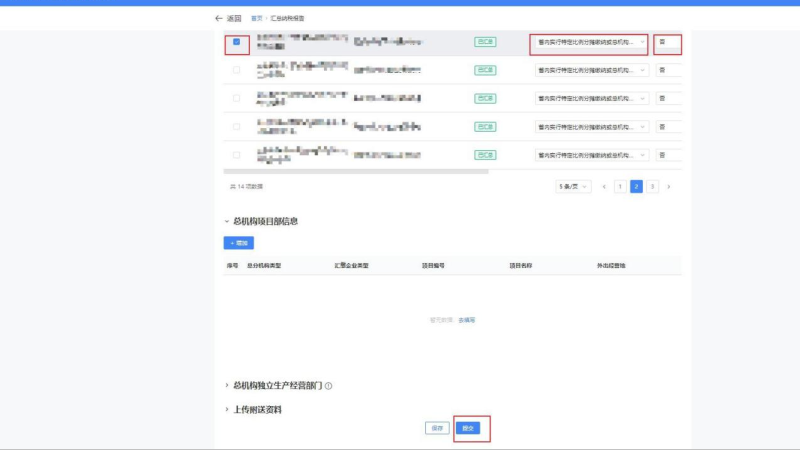Uncheck the checked first row checkbox

[236, 42]
